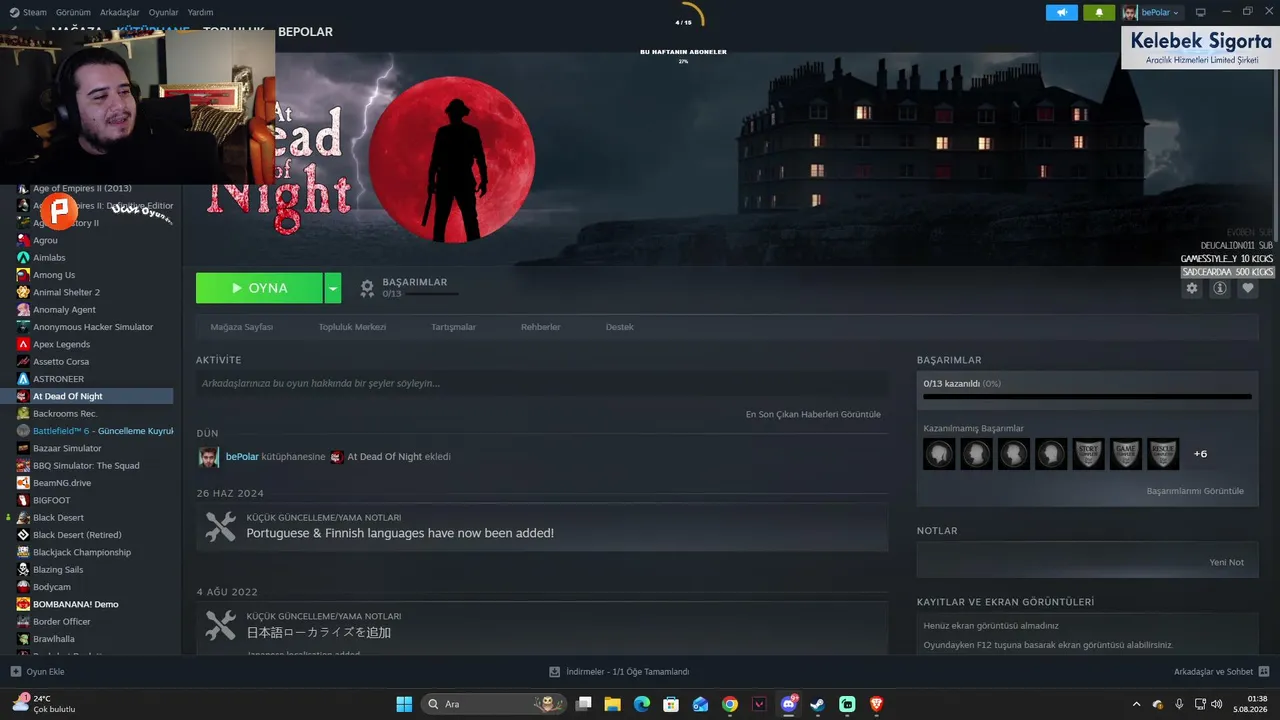1280x720 pixels.
Task: Select Black Desert in the library
Action: tap(58, 518)
